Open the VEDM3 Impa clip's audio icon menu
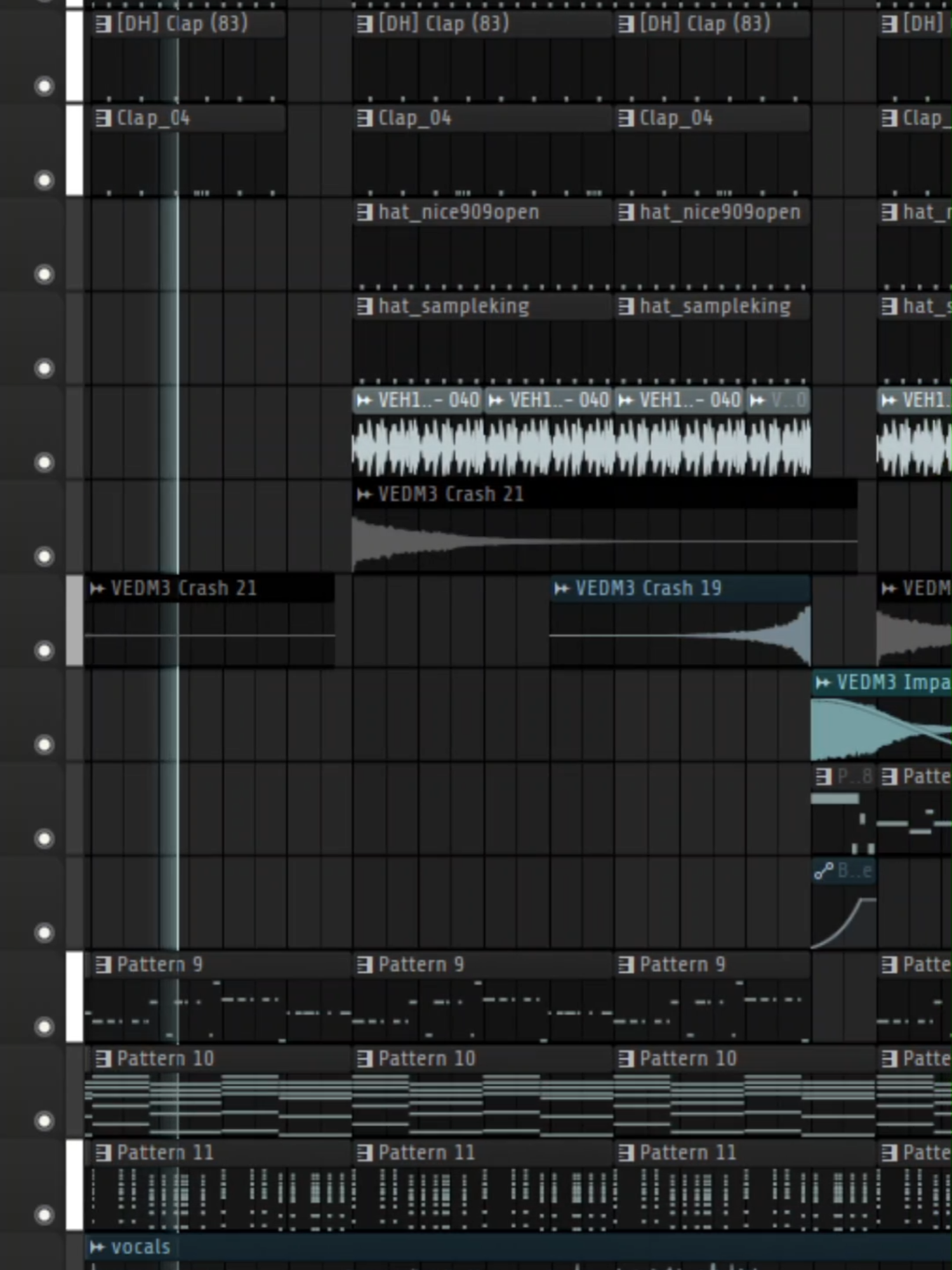The height and width of the screenshot is (1270, 952). click(x=823, y=683)
